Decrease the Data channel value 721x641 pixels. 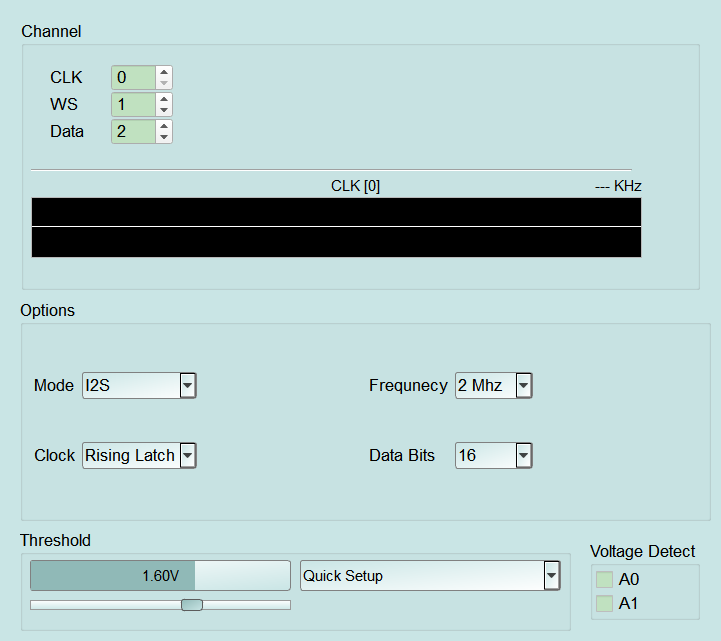click(164, 137)
